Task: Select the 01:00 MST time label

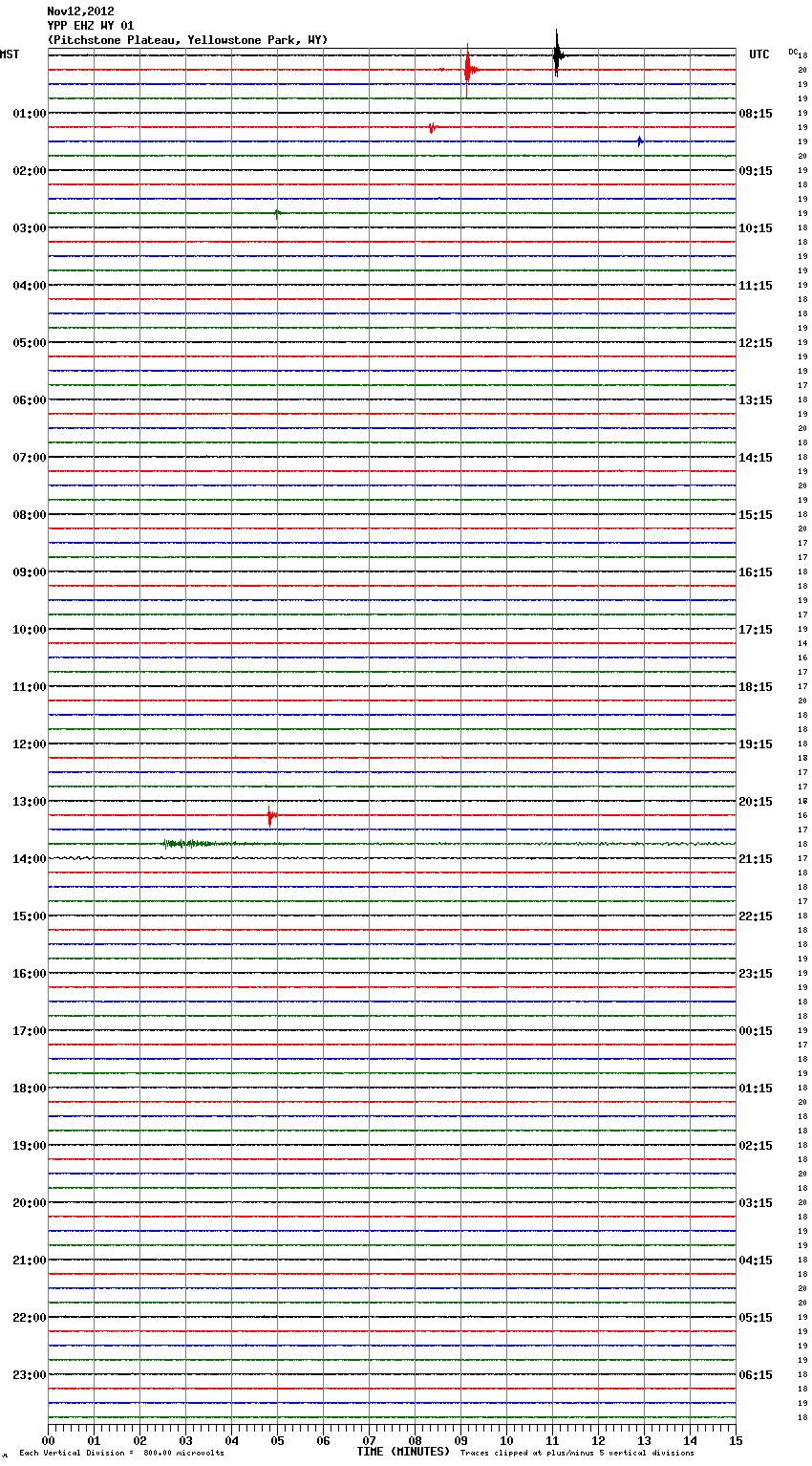Action: click(x=30, y=114)
